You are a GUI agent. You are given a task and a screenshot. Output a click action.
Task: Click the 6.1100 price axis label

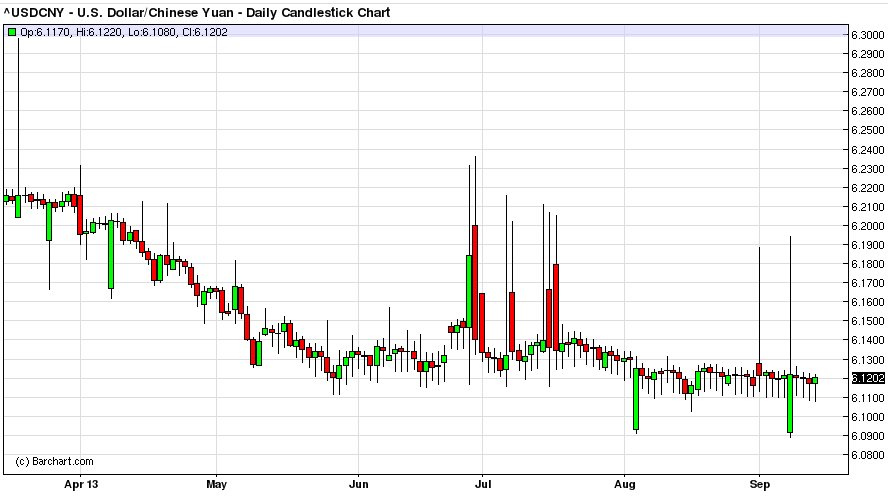868,399
